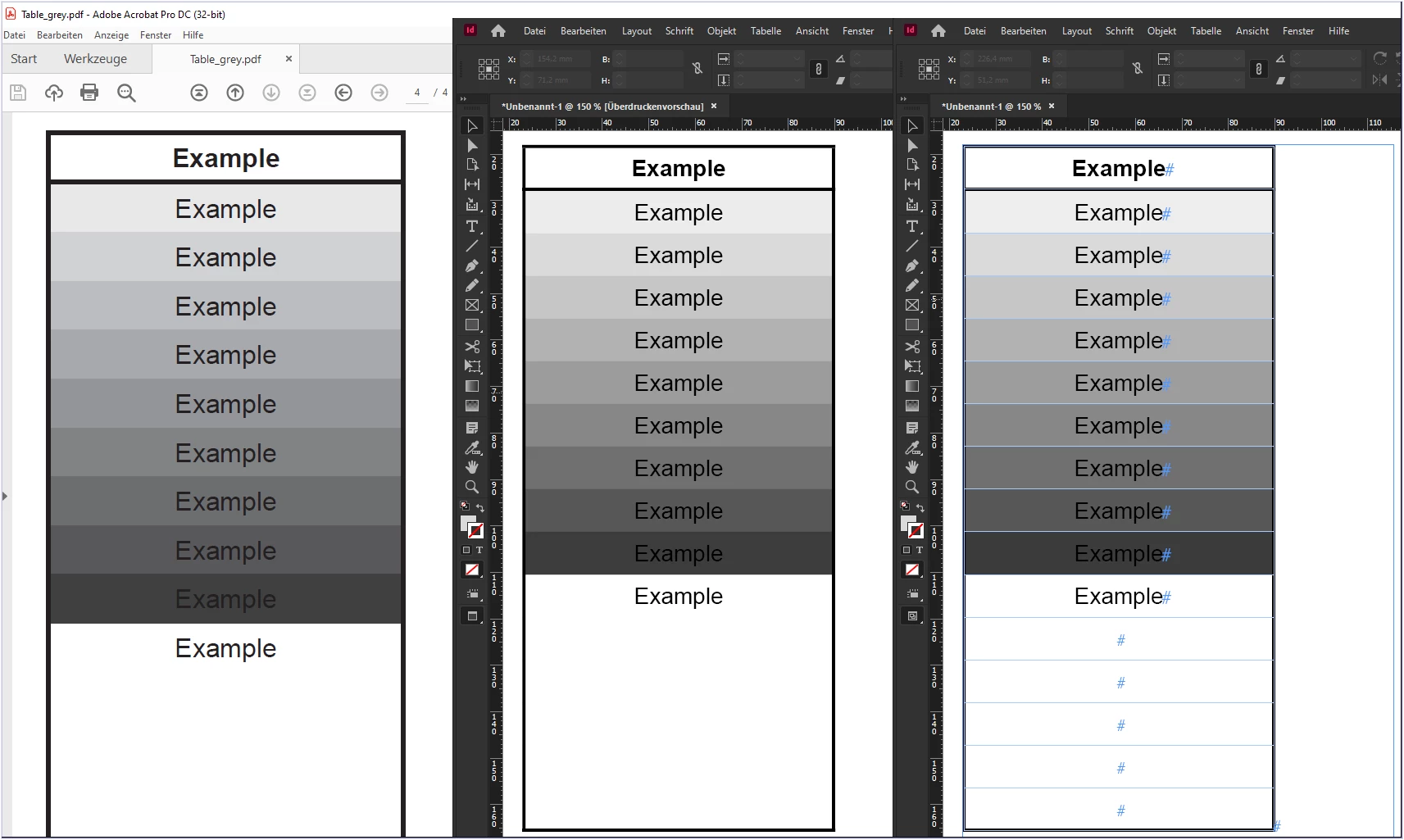Open the Hilfe menu in Acrobat
This screenshot has width=1404, height=840.
pos(193,35)
